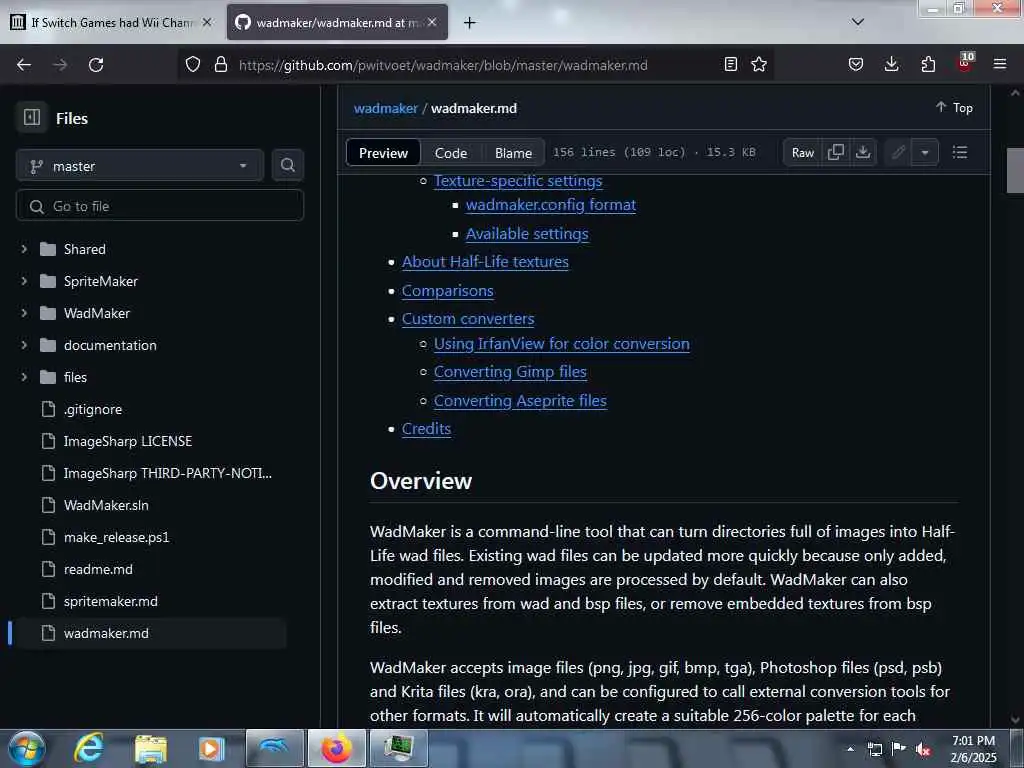This screenshot has height=768, width=1024.
Task: Open .gitignore file in tree
Action: point(93,409)
